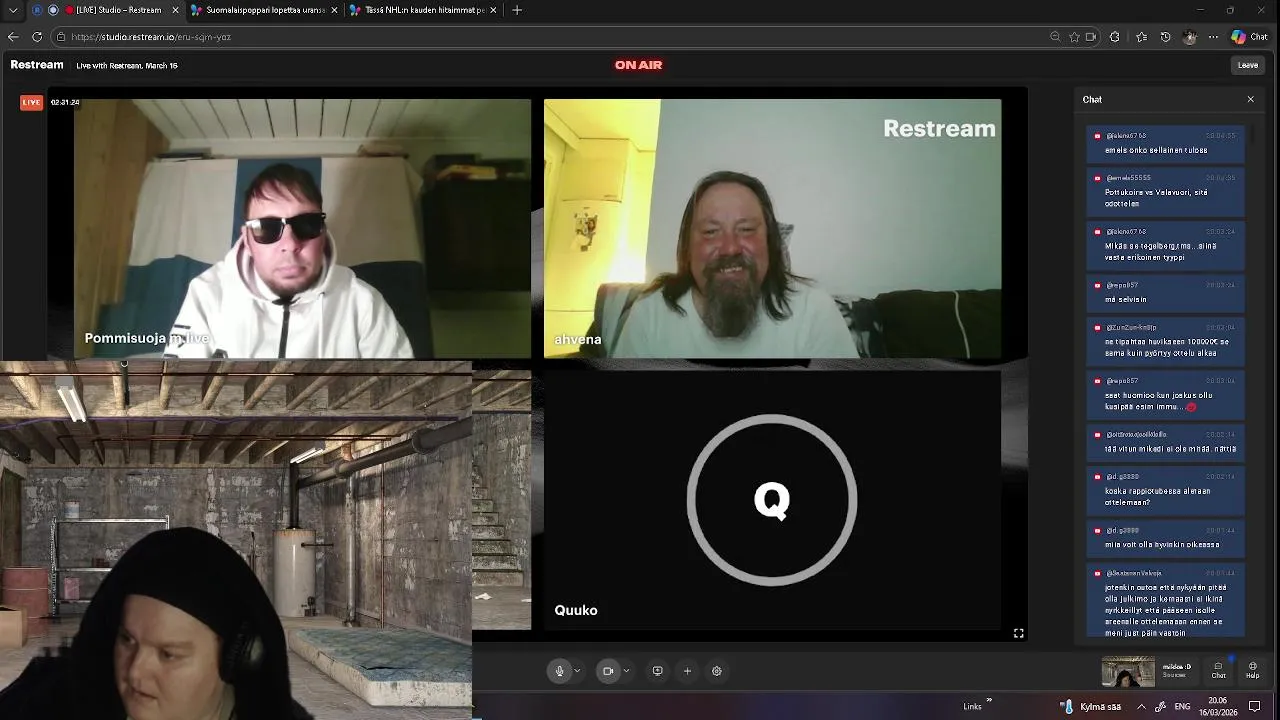Click the fullscreen expand icon
1280x720 pixels.
[x=1018, y=633]
